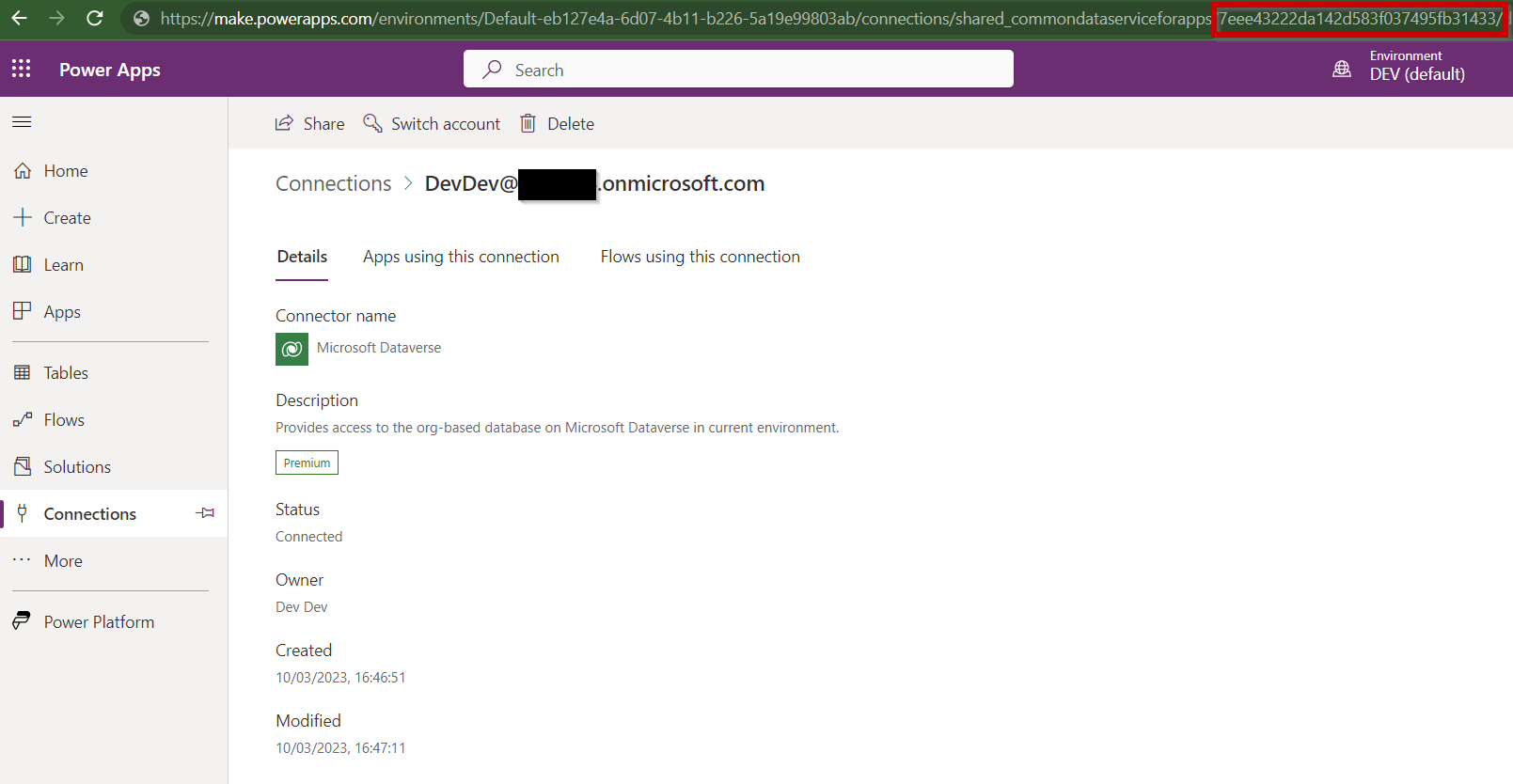The height and width of the screenshot is (784, 1513).
Task: Open the app launcher waffle icon
Action: (21, 69)
